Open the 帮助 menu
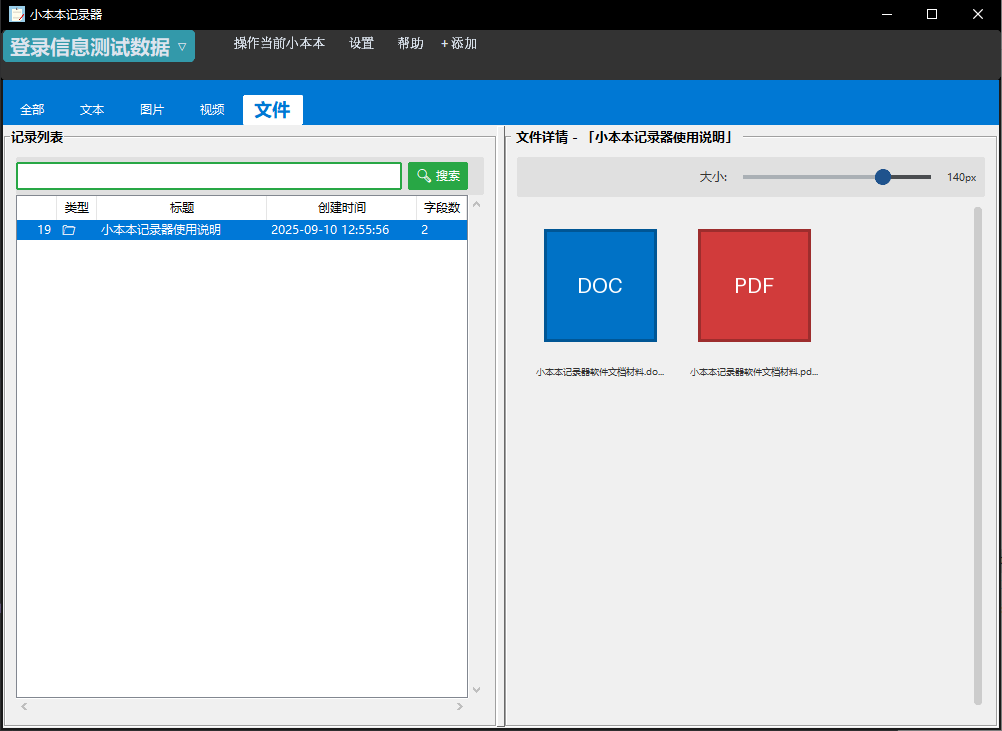Image resolution: width=1002 pixels, height=731 pixels. click(410, 44)
